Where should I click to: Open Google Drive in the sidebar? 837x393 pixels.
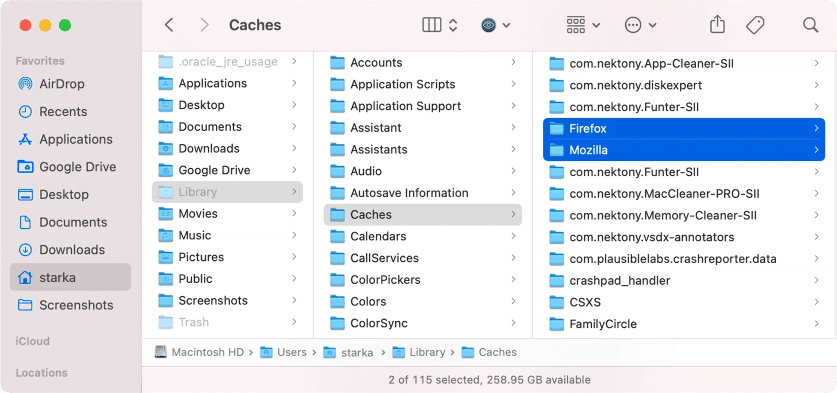(70, 167)
